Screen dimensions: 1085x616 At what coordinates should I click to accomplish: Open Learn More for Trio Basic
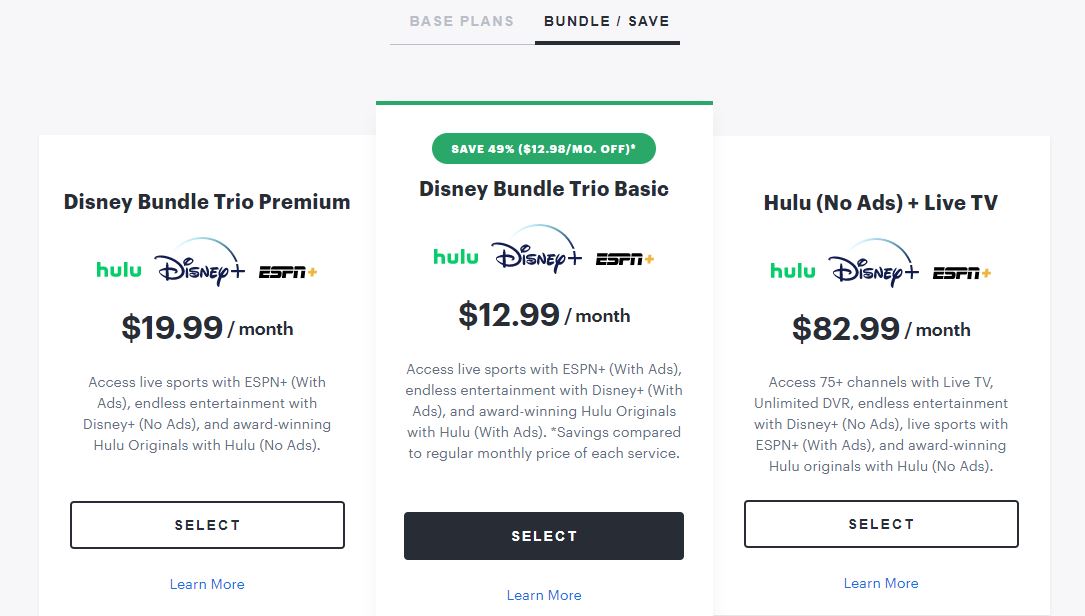pos(544,594)
